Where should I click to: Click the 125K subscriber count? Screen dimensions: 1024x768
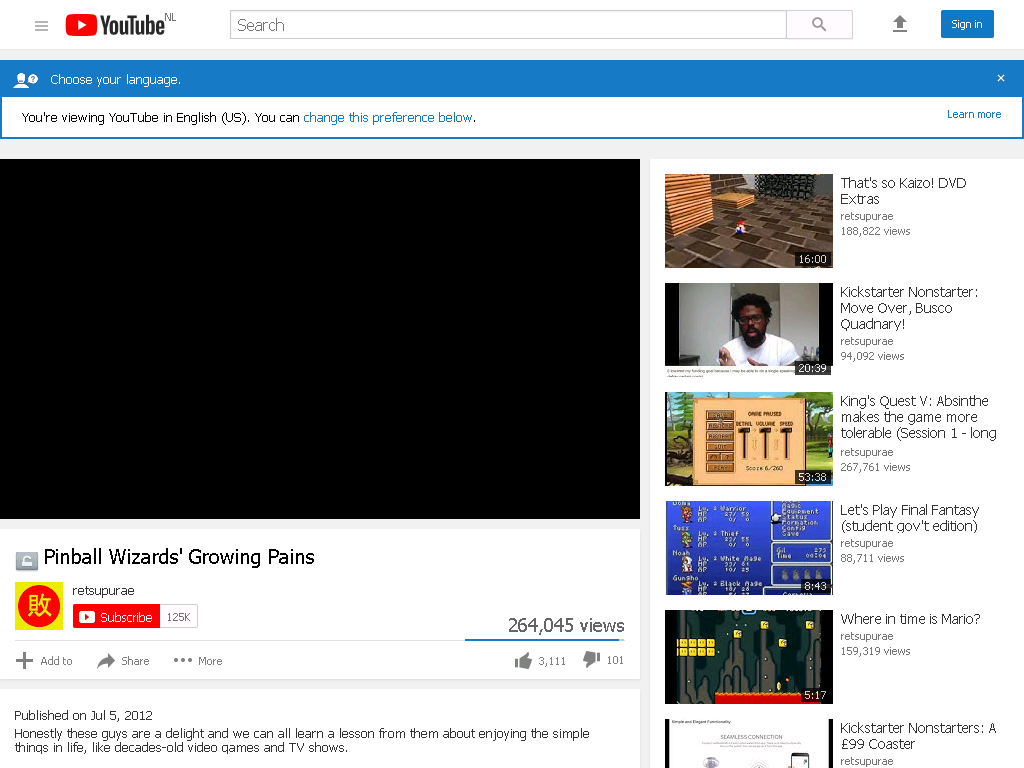pyautogui.click(x=178, y=616)
